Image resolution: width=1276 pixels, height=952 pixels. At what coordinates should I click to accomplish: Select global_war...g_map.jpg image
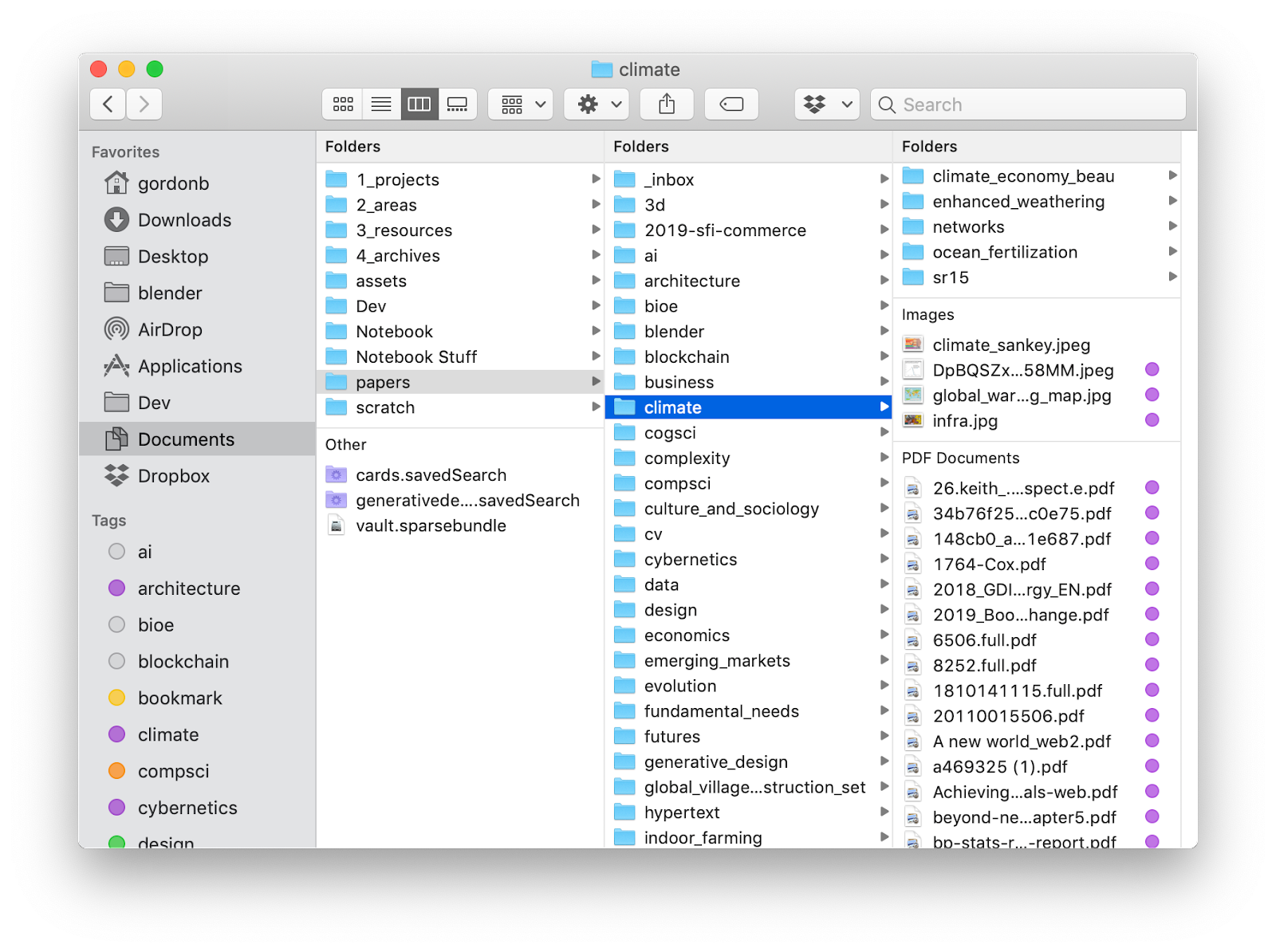coord(1037,395)
